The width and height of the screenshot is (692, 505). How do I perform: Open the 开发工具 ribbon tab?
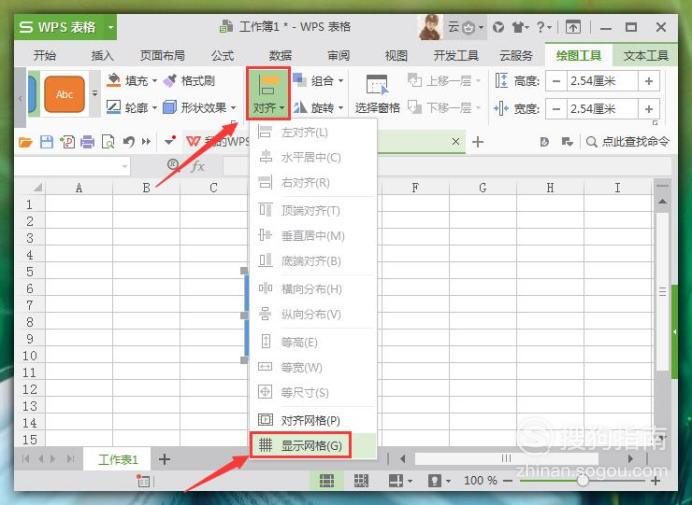pyautogui.click(x=455, y=56)
